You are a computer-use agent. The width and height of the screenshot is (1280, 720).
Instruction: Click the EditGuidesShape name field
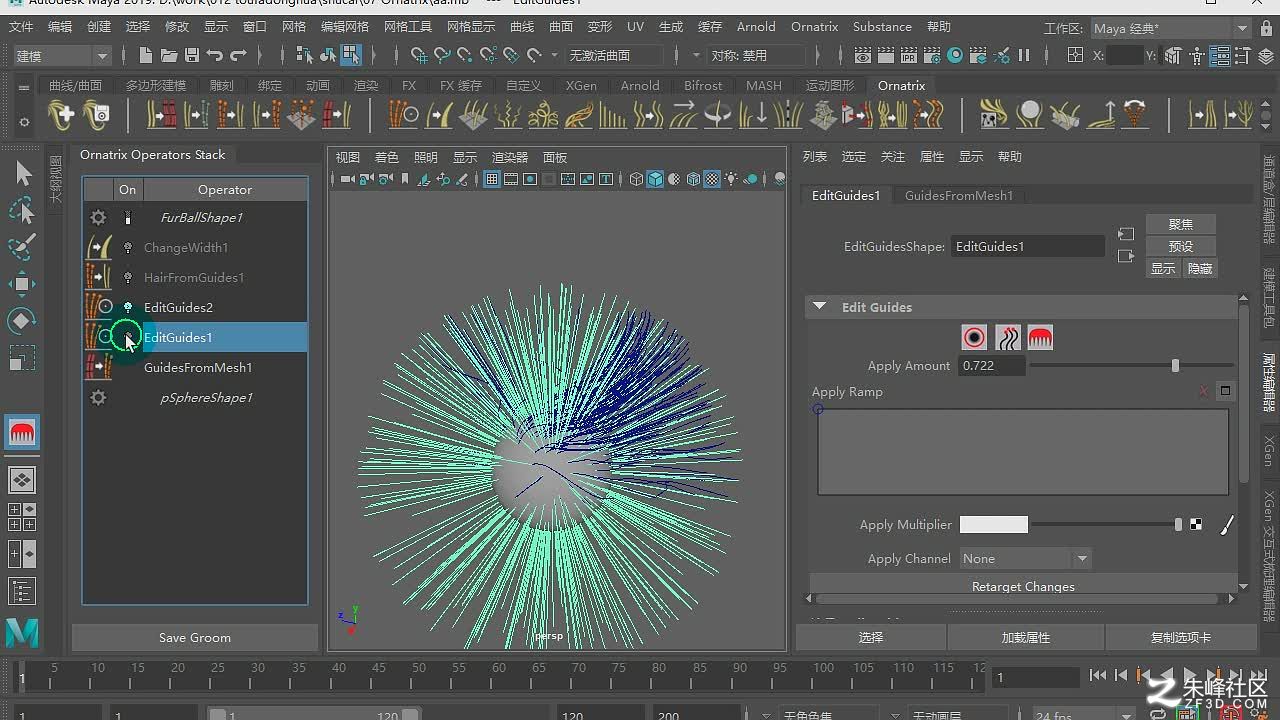pos(1028,246)
